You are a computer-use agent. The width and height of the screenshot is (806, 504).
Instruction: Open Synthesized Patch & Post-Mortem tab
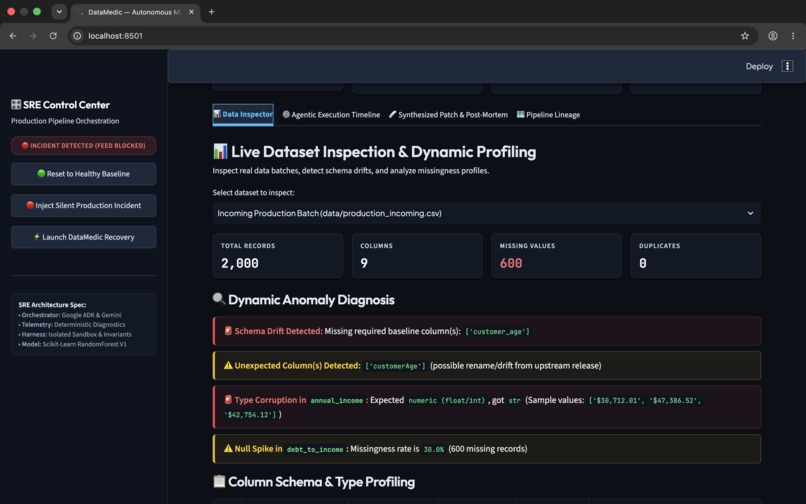point(448,115)
